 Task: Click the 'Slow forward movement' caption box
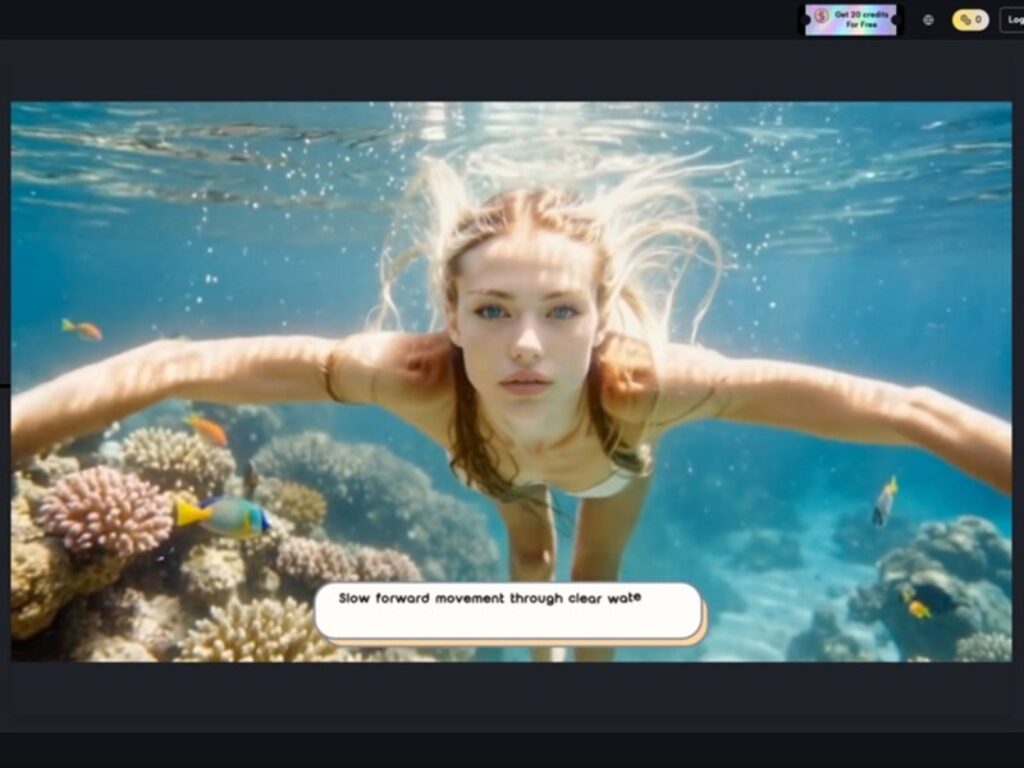click(x=508, y=611)
